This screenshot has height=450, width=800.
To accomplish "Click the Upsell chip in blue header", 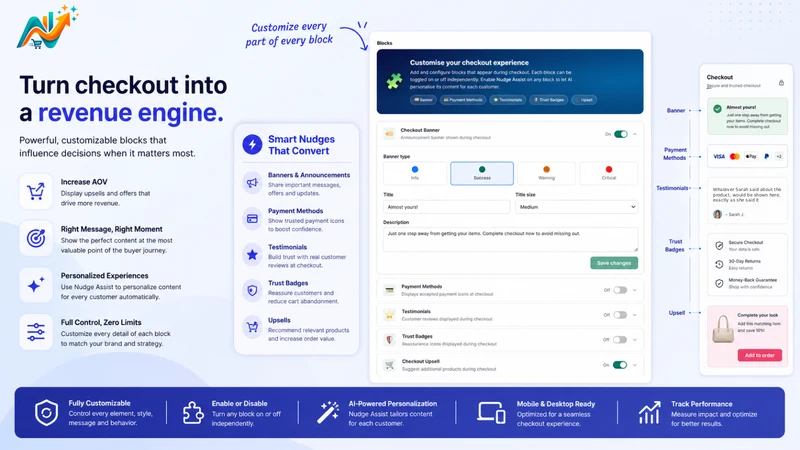I will point(584,99).
